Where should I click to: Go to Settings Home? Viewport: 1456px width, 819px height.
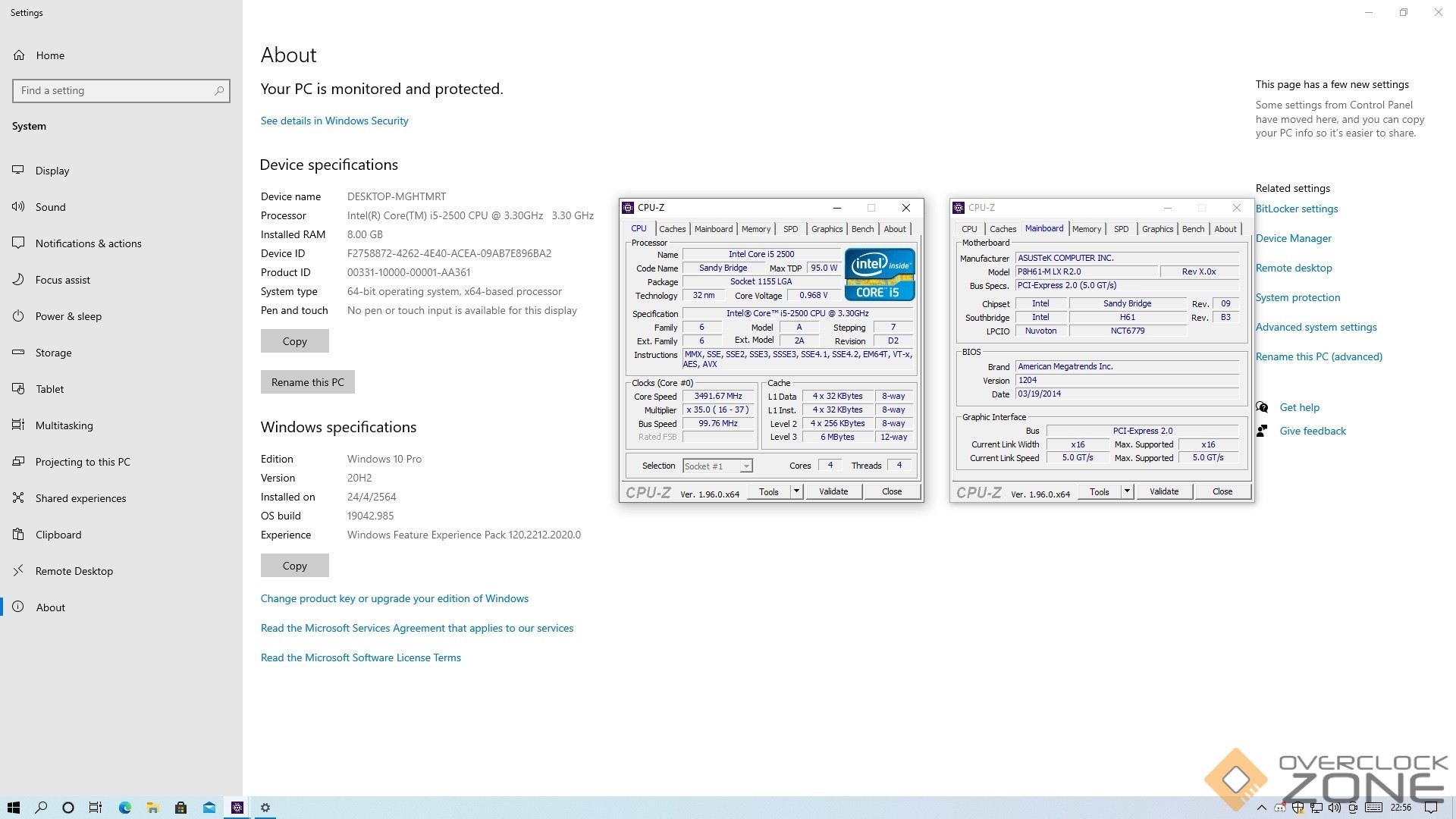pyautogui.click(x=49, y=55)
